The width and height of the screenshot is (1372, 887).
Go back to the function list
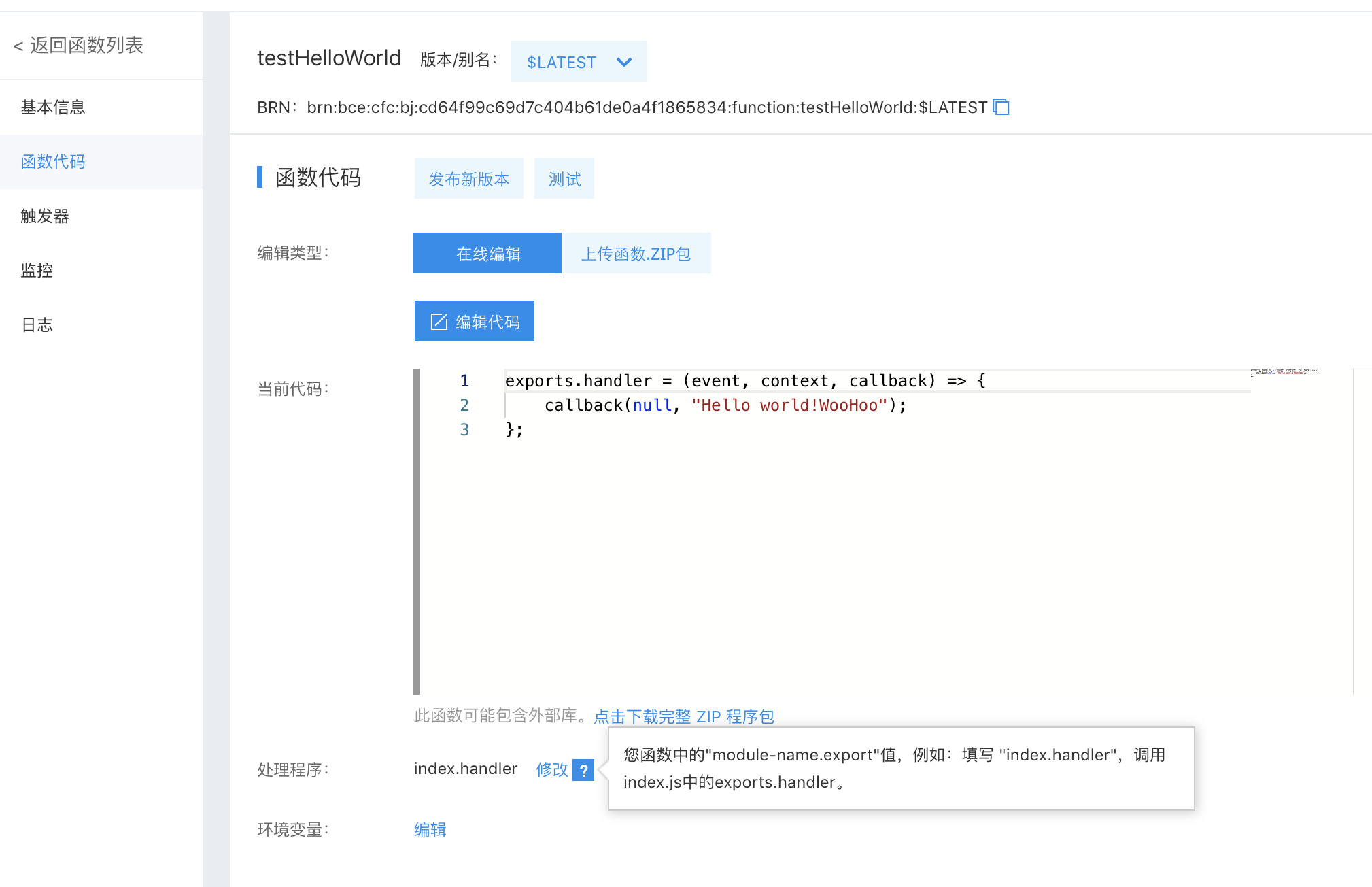(x=78, y=46)
